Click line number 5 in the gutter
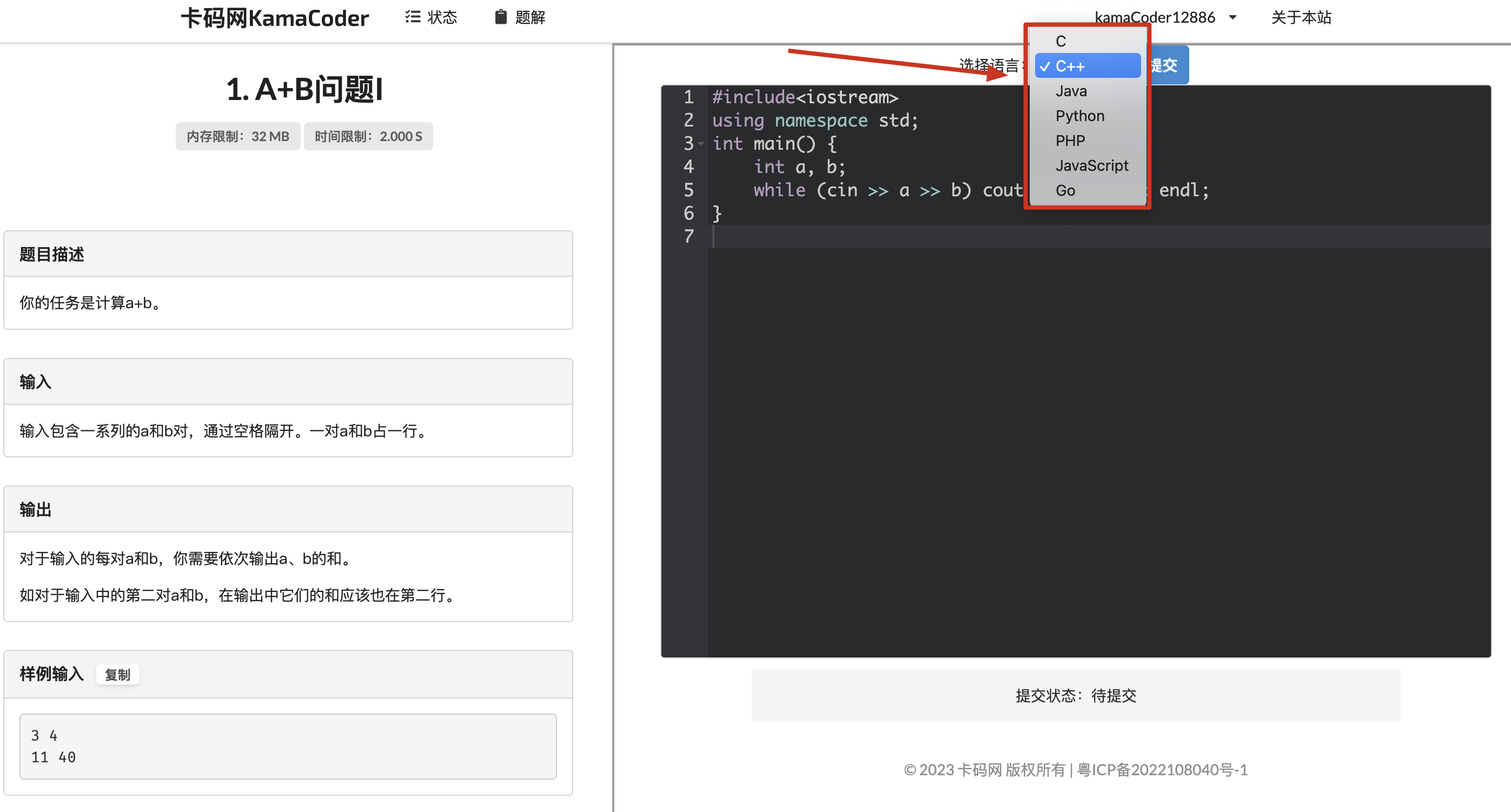The height and width of the screenshot is (812, 1511). coord(688,190)
